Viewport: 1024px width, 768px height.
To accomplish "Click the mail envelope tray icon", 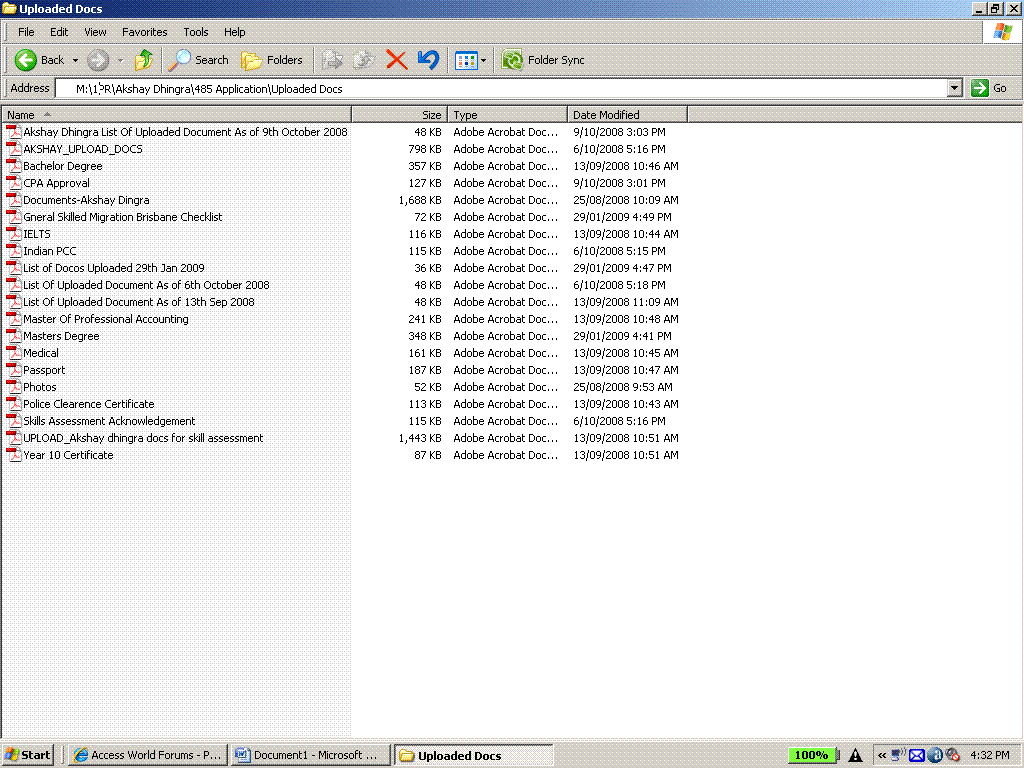I will coord(917,755).
